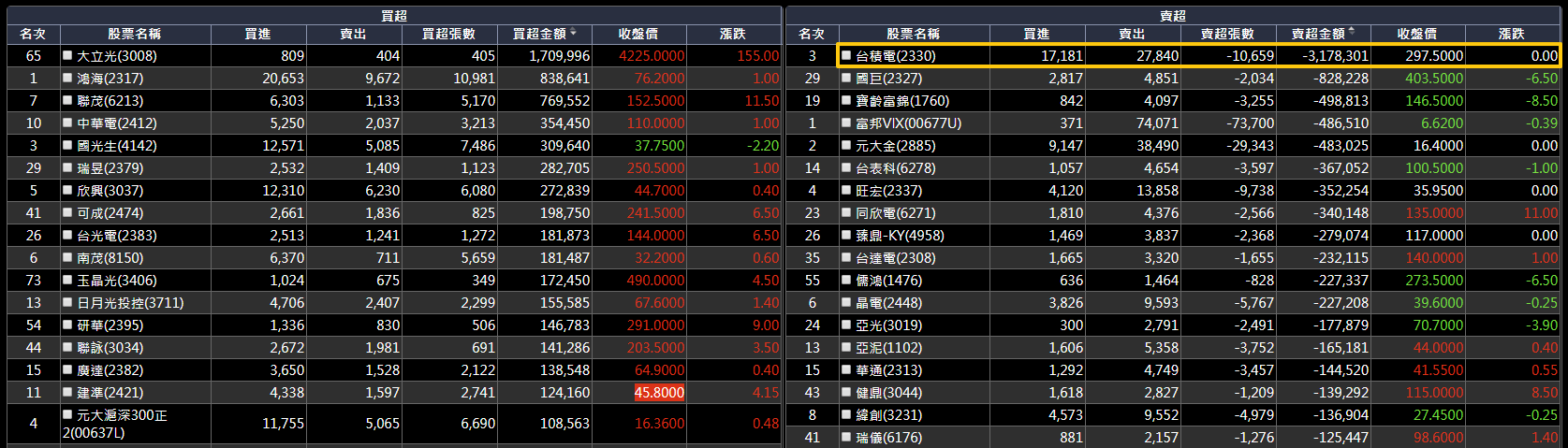Click the red highlighted 45.8000 price cell
The width and height of the screenshot is (1568, 448).
659,393
